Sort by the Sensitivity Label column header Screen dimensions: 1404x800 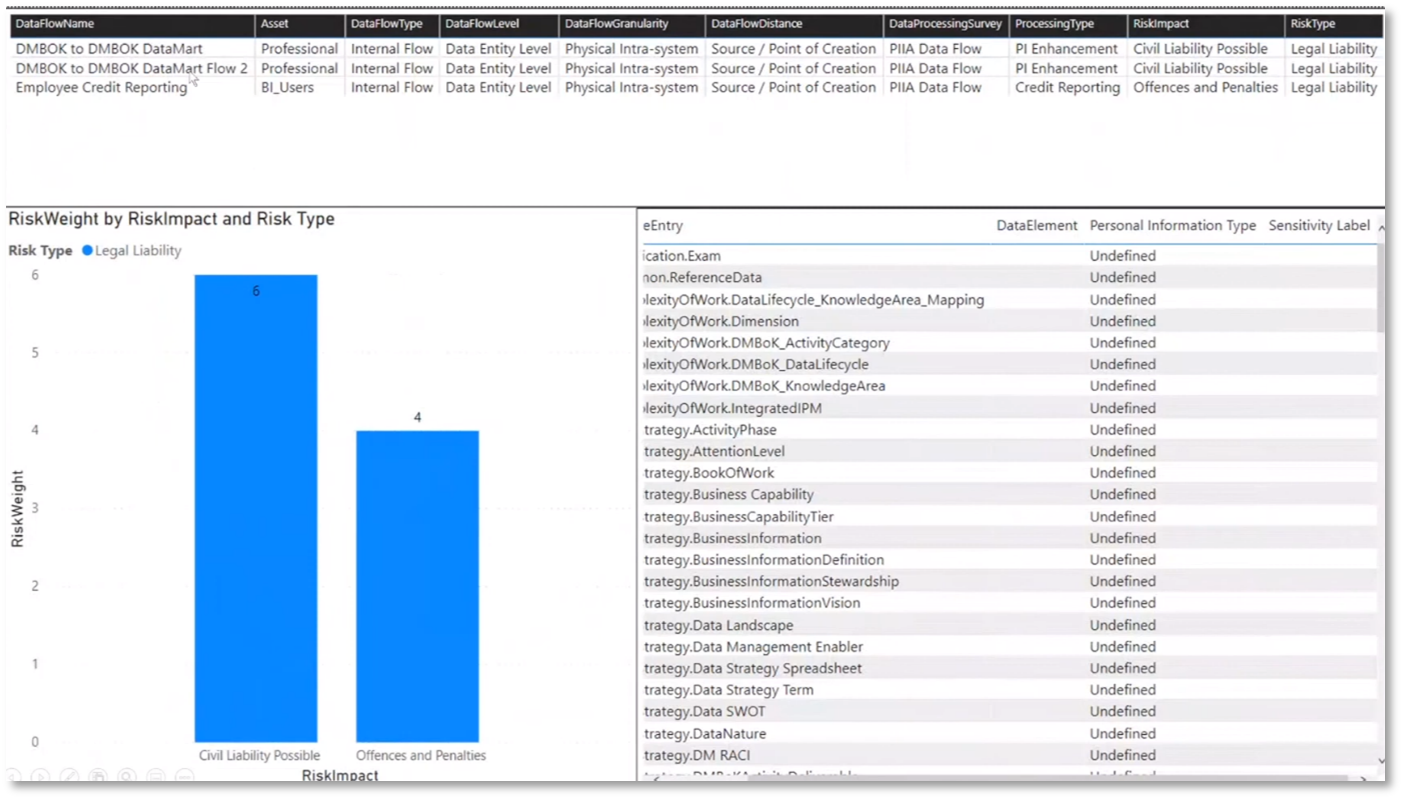(1319, 226)
